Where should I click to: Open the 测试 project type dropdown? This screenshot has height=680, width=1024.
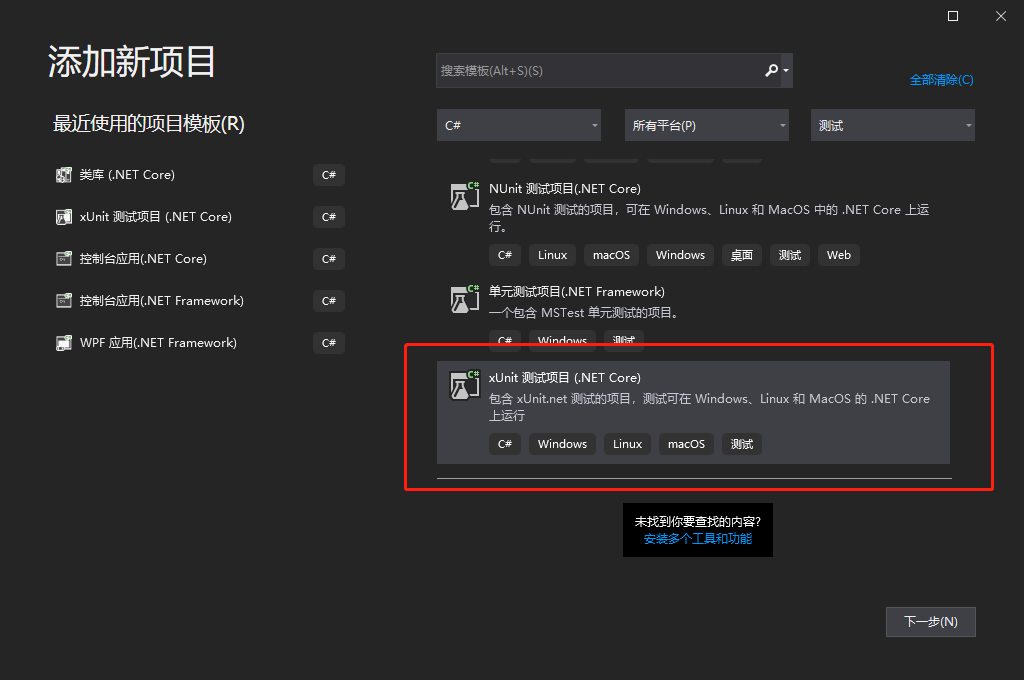(x=893, y=125)
